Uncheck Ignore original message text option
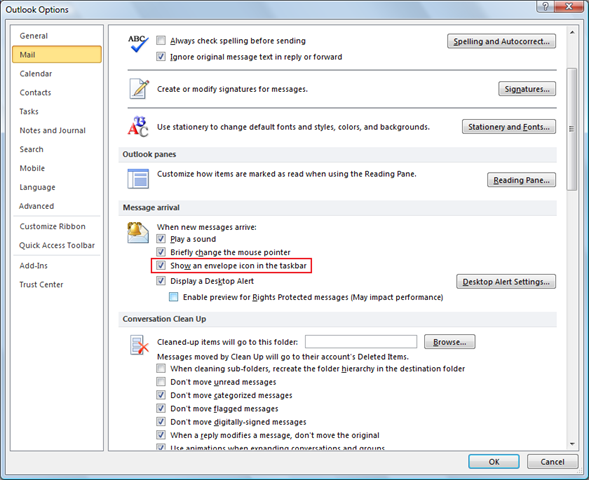This screenshot has width=589, height=480. click(x=161, y=57)
